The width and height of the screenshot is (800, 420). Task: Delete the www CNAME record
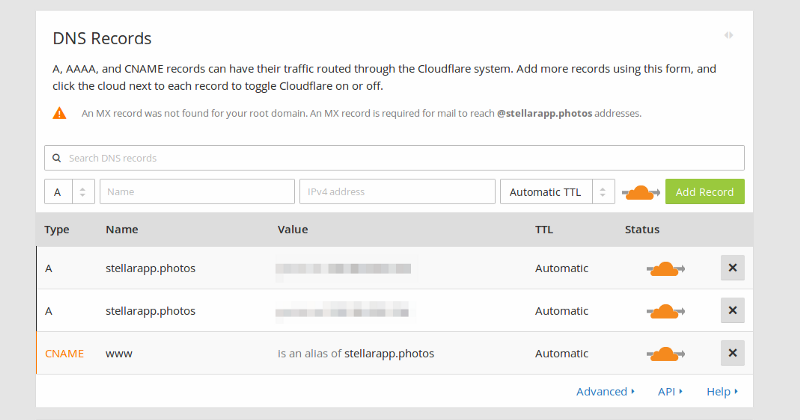click(733, 353)
